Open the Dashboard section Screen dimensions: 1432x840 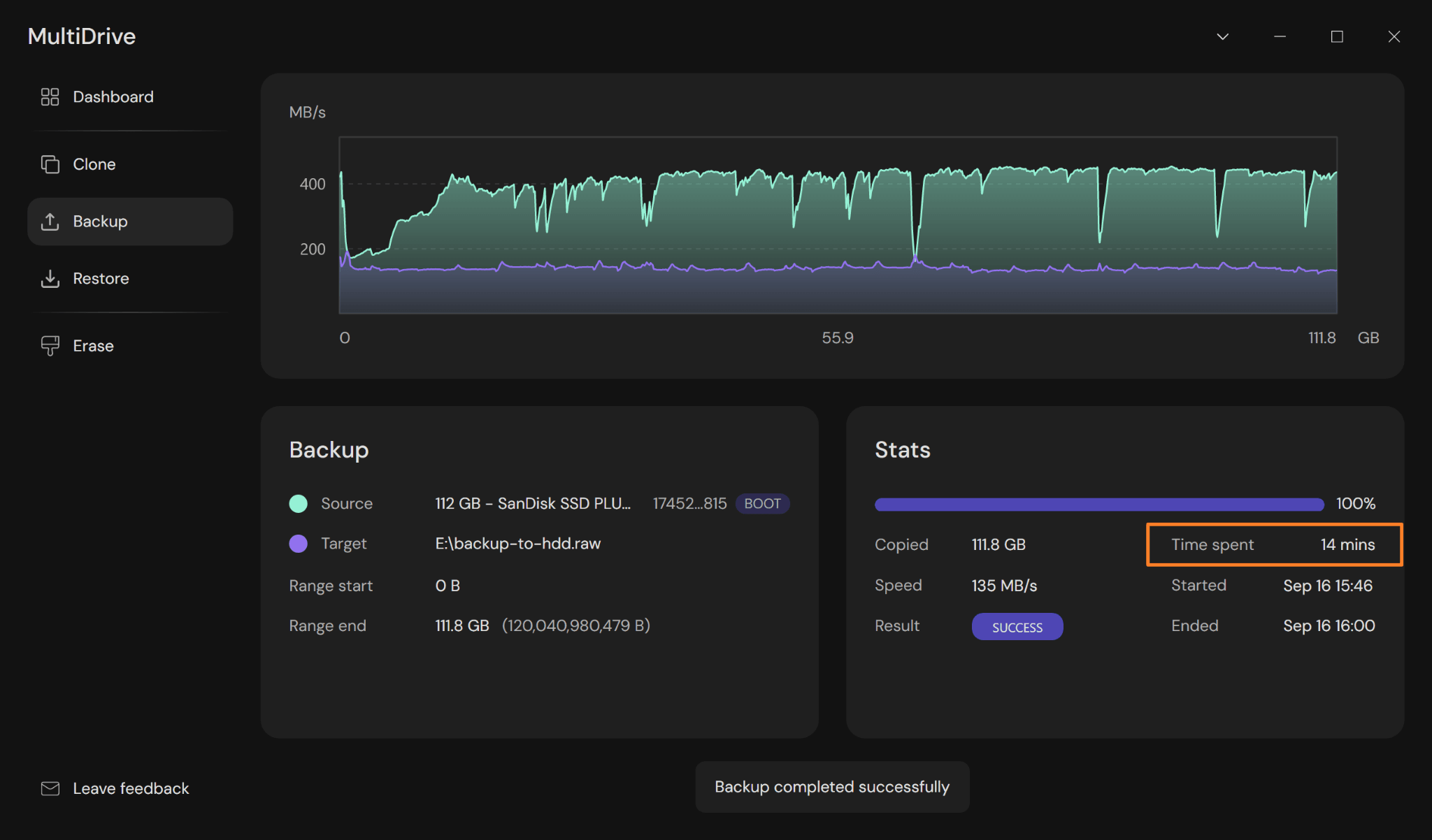coord(130,97)
